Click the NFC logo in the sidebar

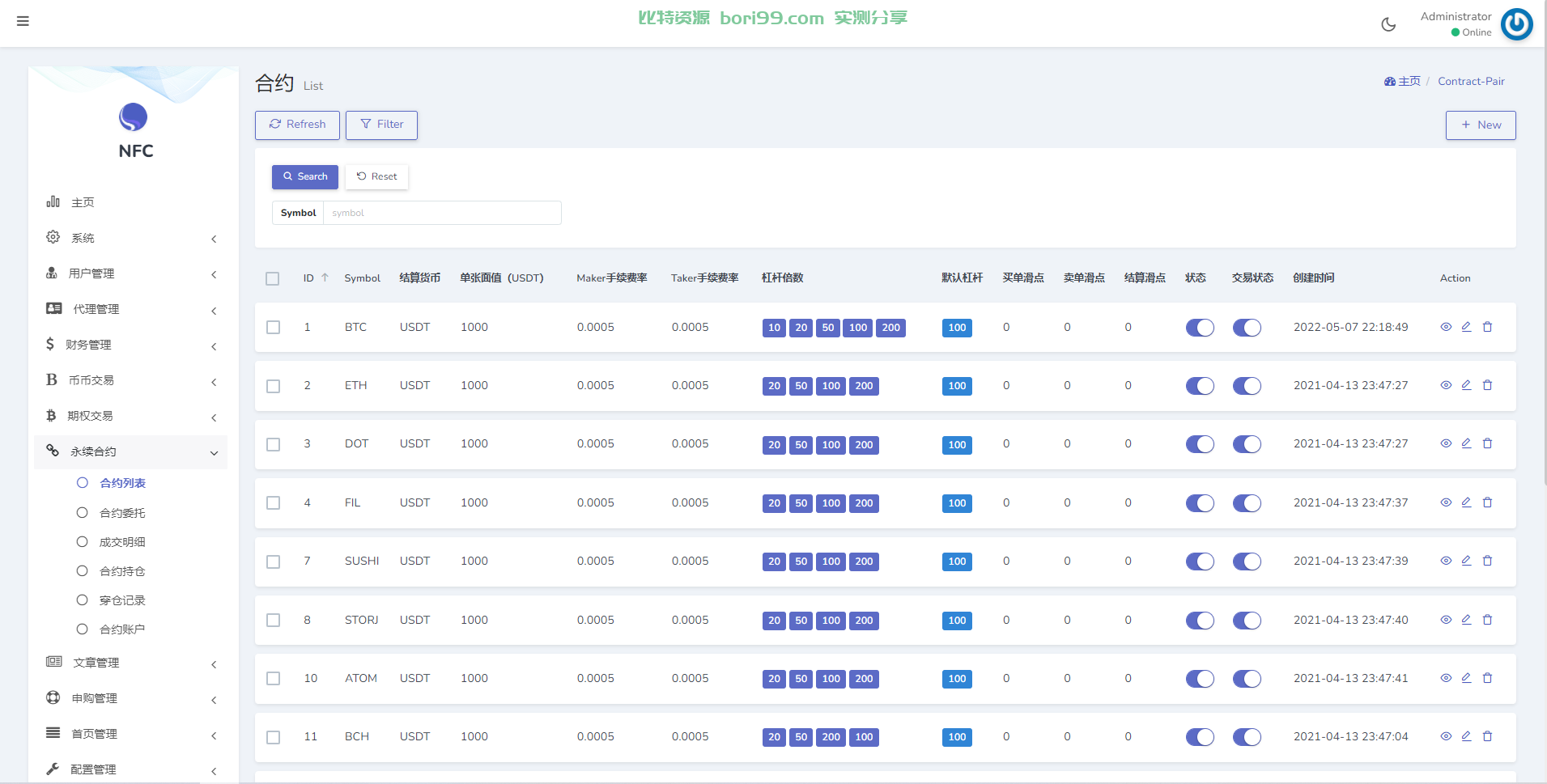[x=134, y=117]
